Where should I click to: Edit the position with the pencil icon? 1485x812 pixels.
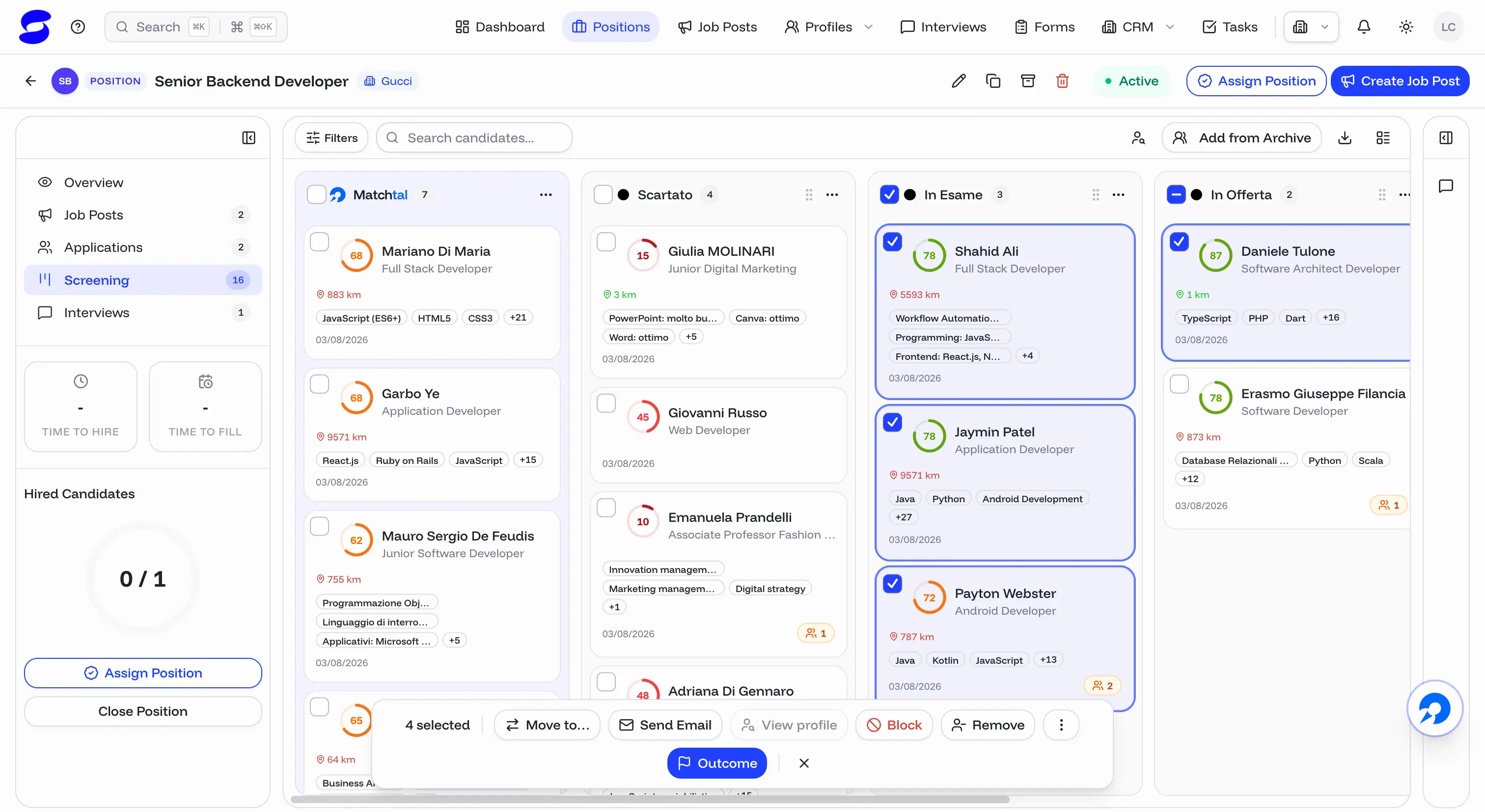coord(958,81)
